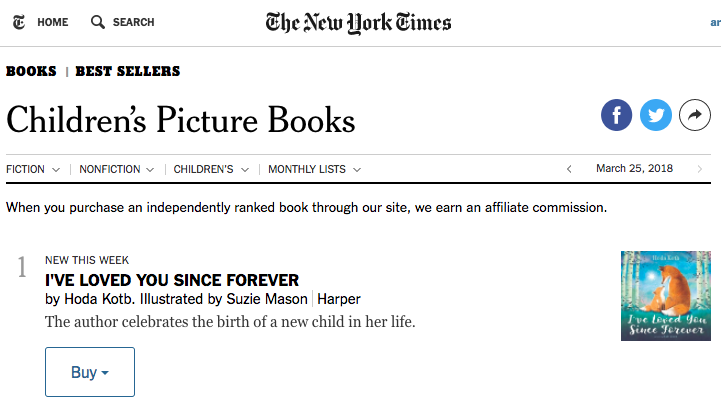The height and width of the screenshot is (414, 721).
Task: Open the Books section link
Action: pos(31,71)
